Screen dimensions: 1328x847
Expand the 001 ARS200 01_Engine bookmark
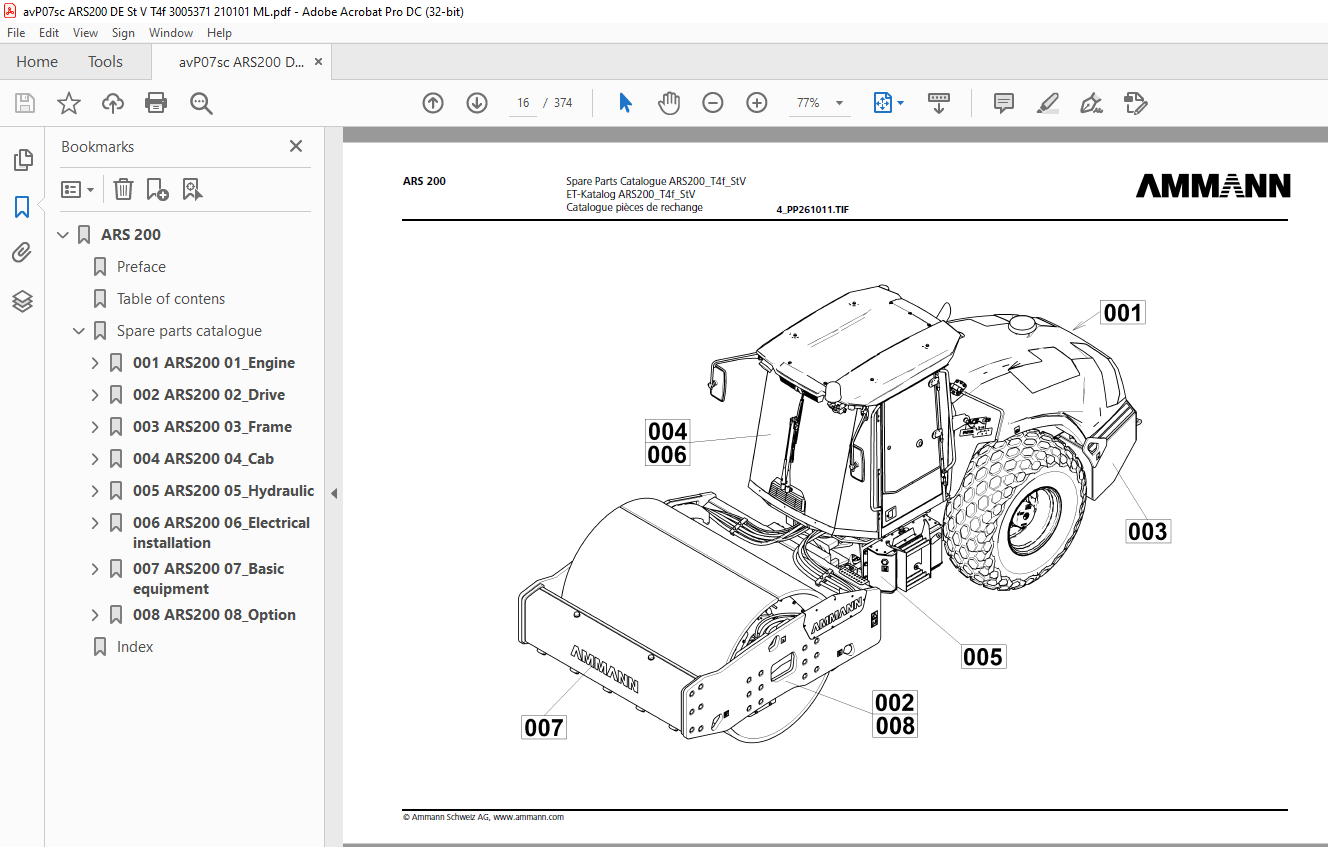96,363
